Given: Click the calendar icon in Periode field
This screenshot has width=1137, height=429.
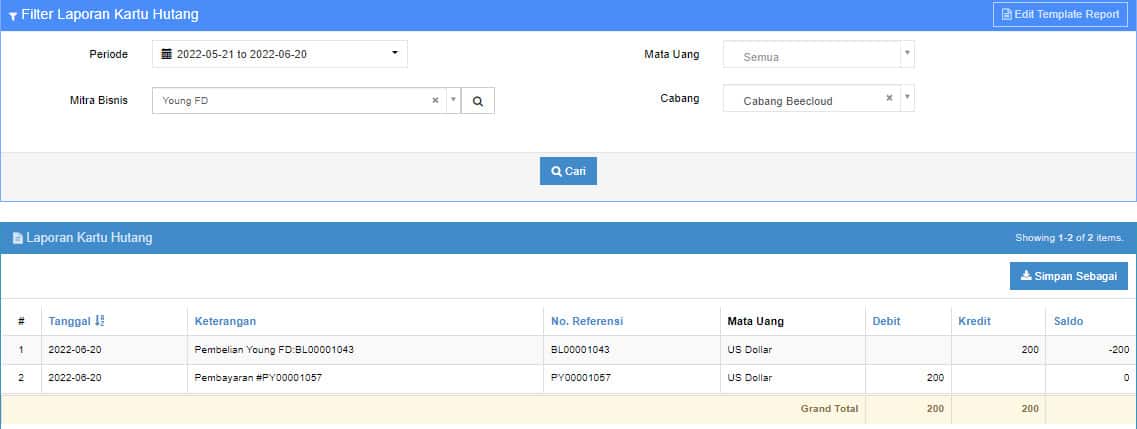Looking at the screenshot, I should 167,55.
